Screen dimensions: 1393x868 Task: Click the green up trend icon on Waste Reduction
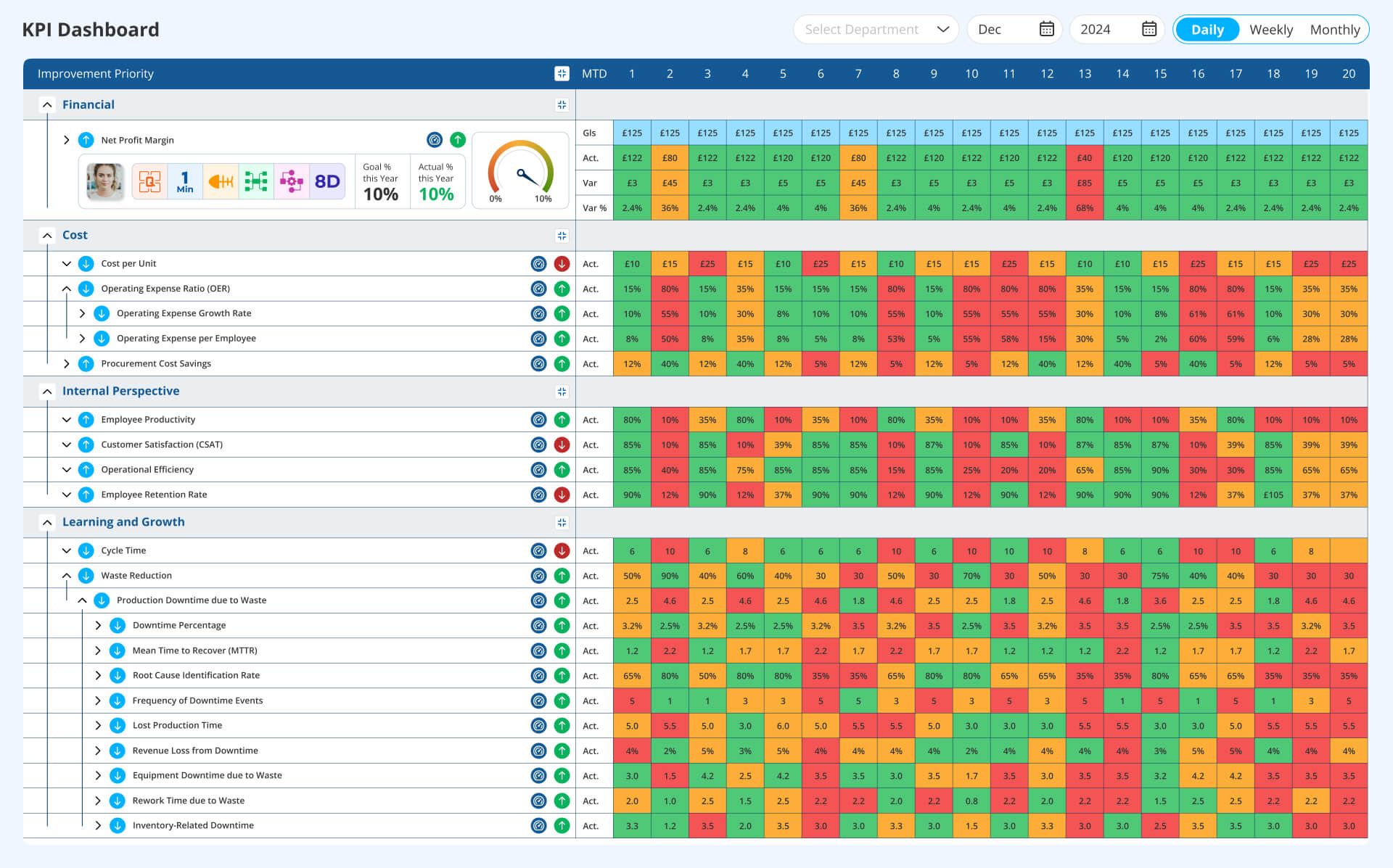562,575
